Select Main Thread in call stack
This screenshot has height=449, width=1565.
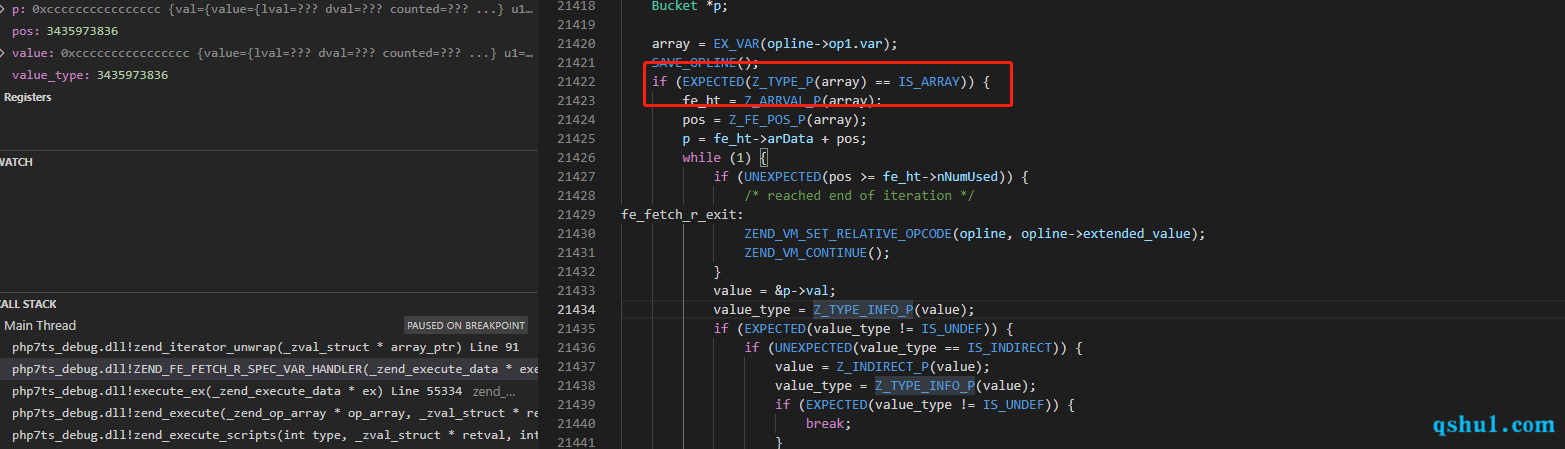pos(40,325)
